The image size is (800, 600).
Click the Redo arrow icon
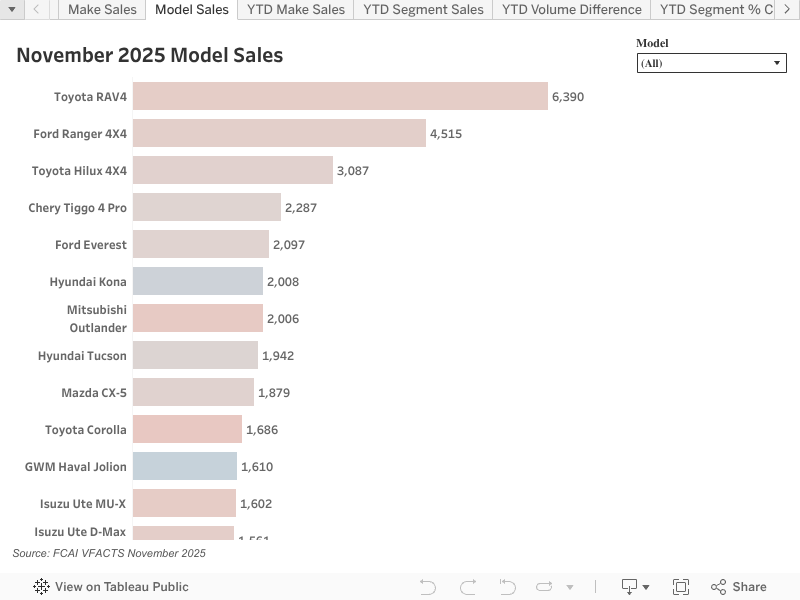coord(468,587)
